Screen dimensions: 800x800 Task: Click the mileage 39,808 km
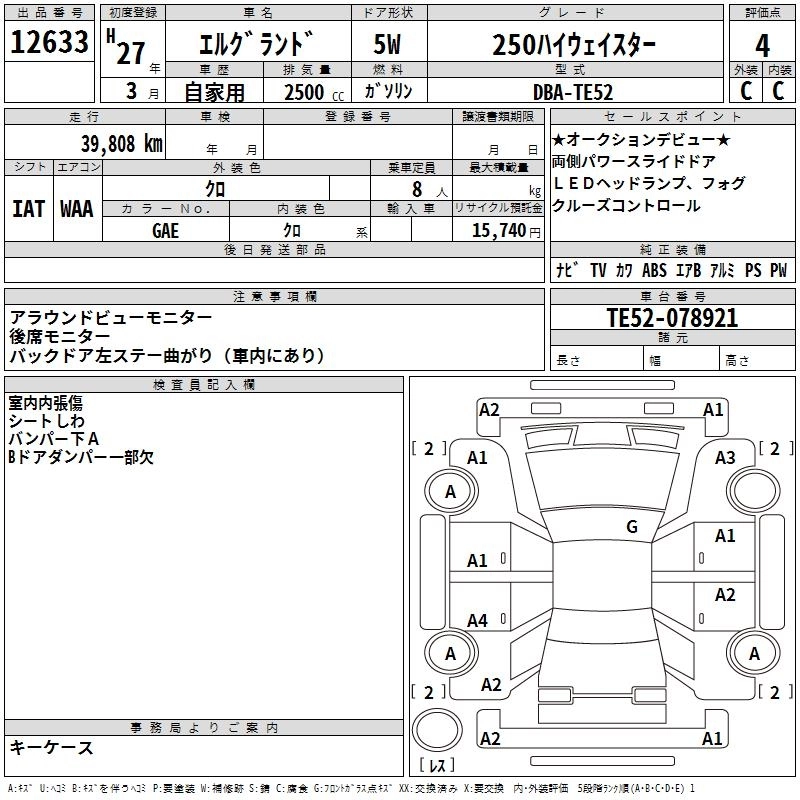click(122, 144)
